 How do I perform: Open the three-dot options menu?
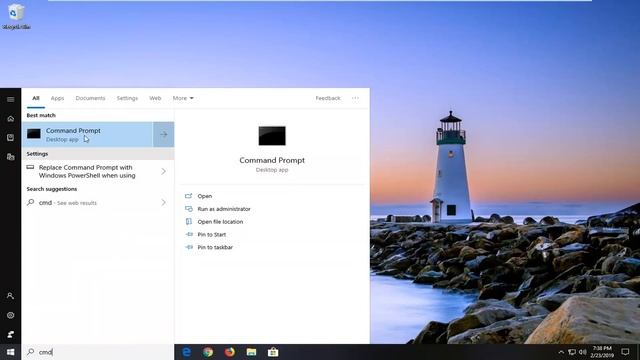(x=355, y=98)
